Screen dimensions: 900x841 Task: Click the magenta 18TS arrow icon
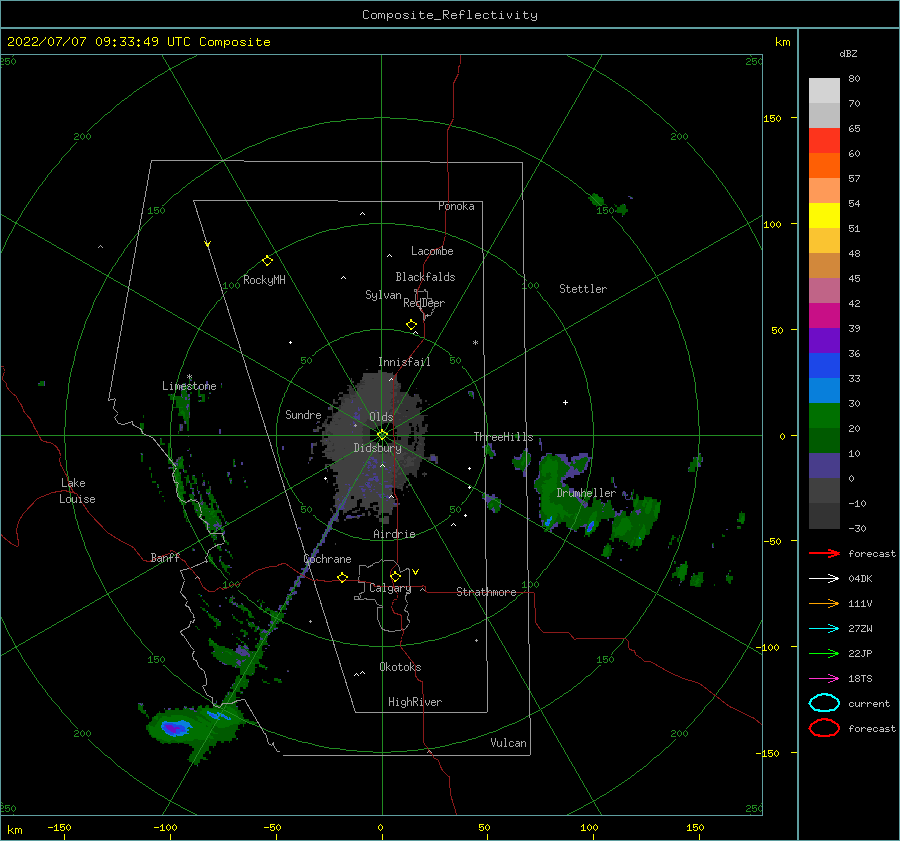tap(824, 679)
